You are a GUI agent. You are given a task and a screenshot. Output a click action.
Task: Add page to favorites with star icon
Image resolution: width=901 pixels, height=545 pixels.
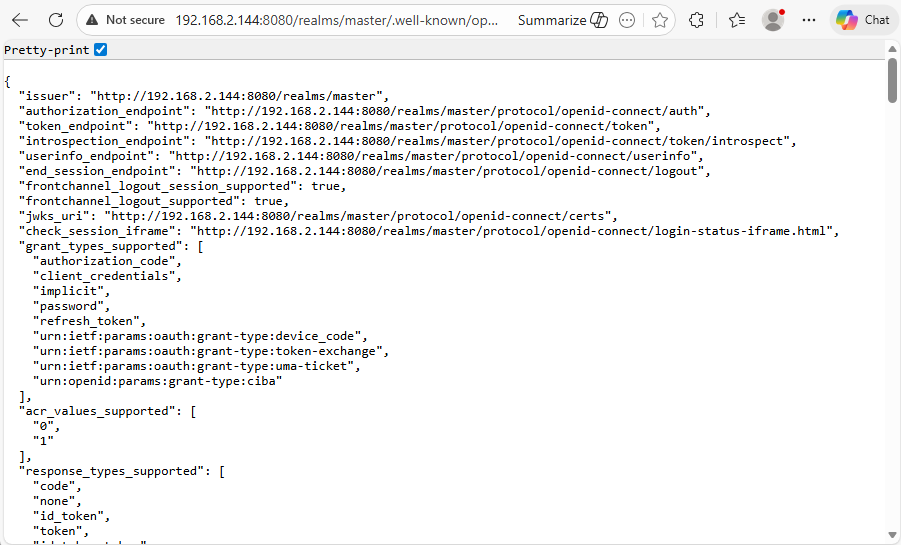point(659,20)
